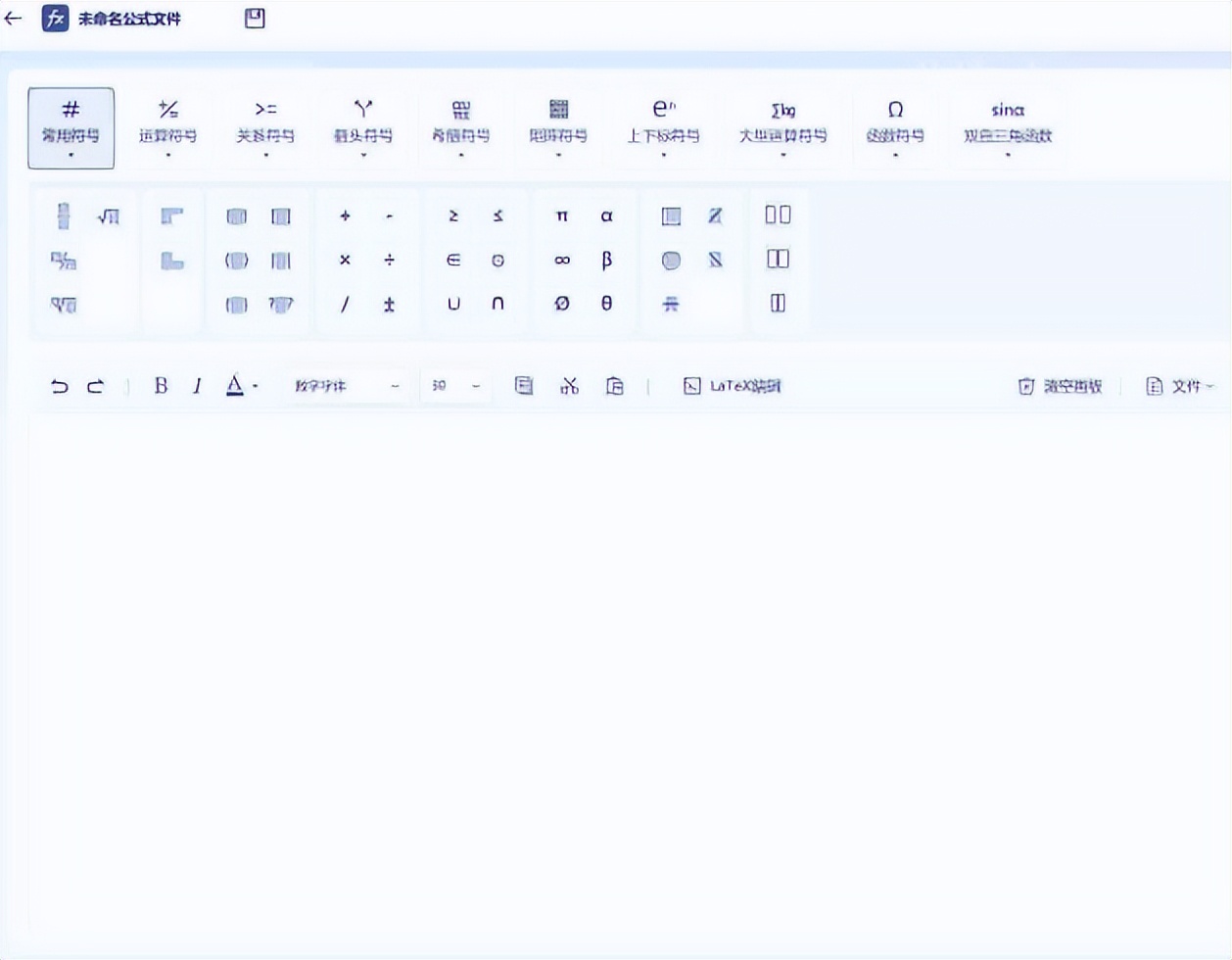Open the 文件 dropdown menu
This screenshot has height=960, width=1232.
click(1181, 386)
